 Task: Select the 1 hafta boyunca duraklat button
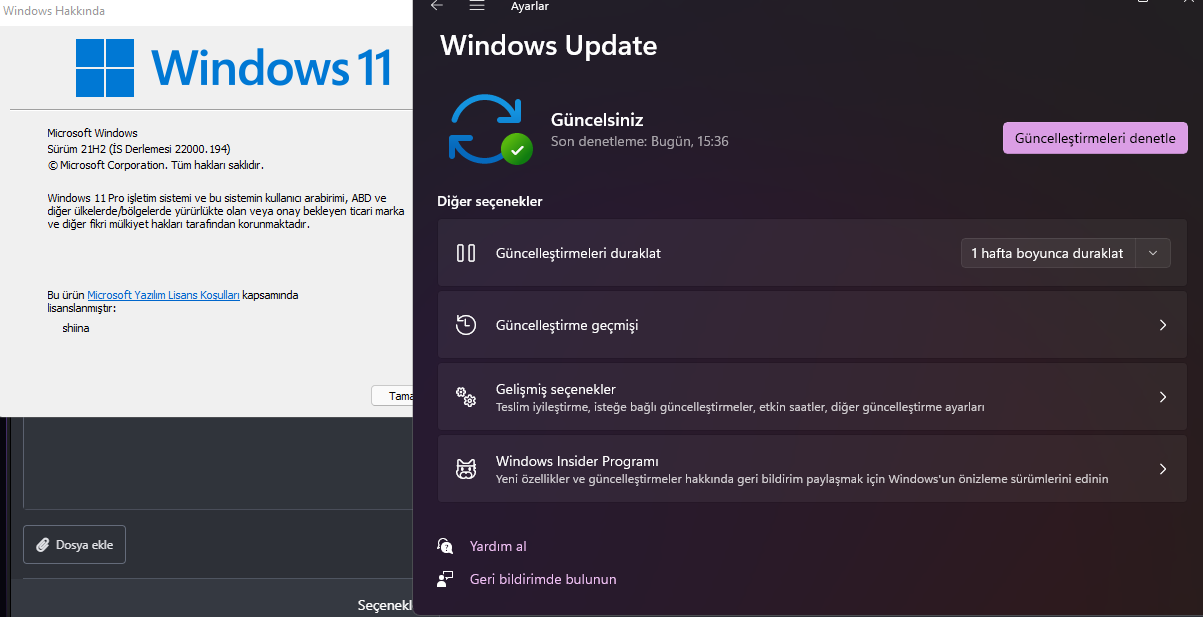click(x=1047, y=253)
